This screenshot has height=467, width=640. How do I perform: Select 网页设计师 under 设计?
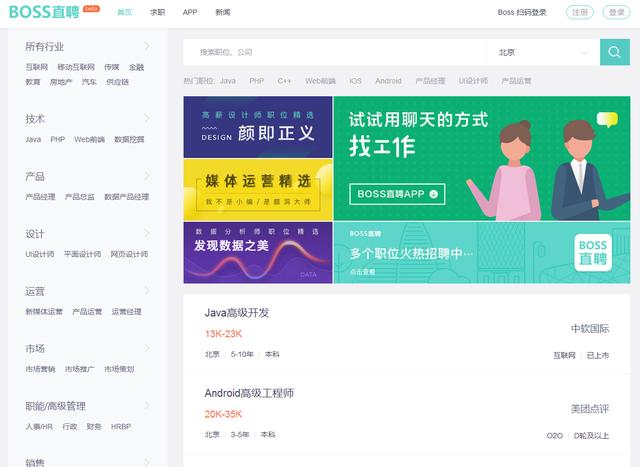pyautogui.click(x=129, y=254)
